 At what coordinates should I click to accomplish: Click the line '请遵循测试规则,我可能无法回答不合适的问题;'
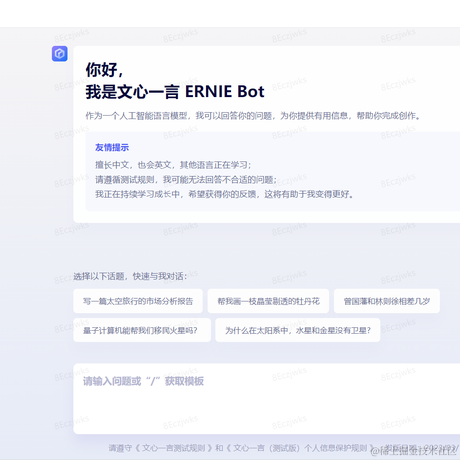pyautogui.click(x=186, y=180)
